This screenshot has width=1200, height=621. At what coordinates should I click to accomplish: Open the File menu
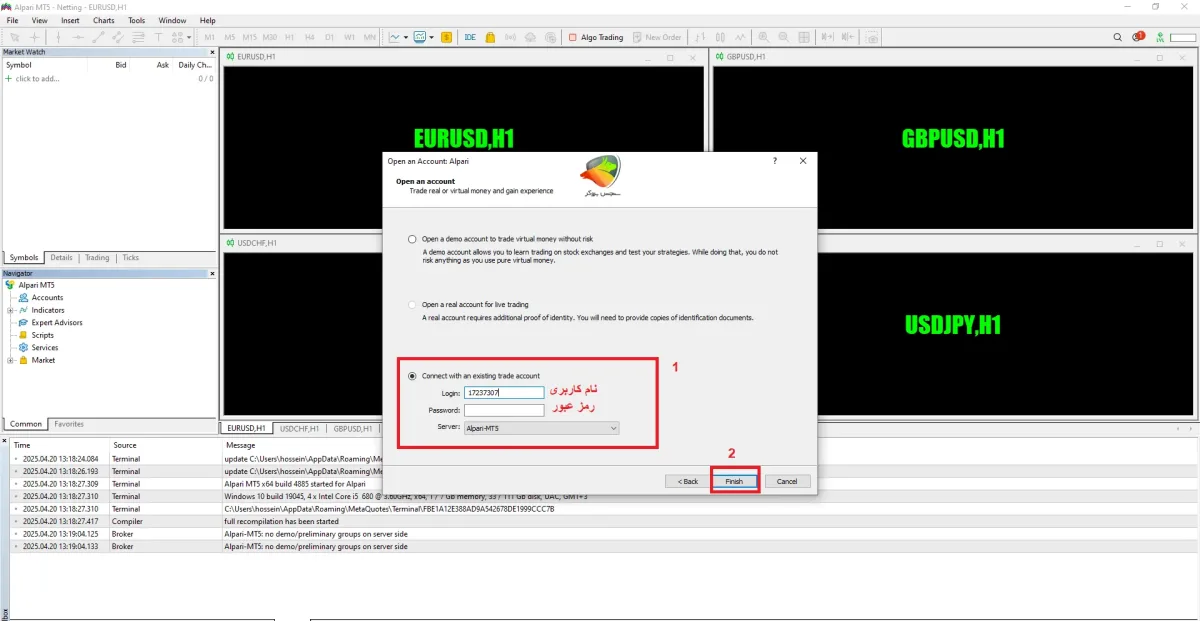pyautogui.click(x=13, y=20)
